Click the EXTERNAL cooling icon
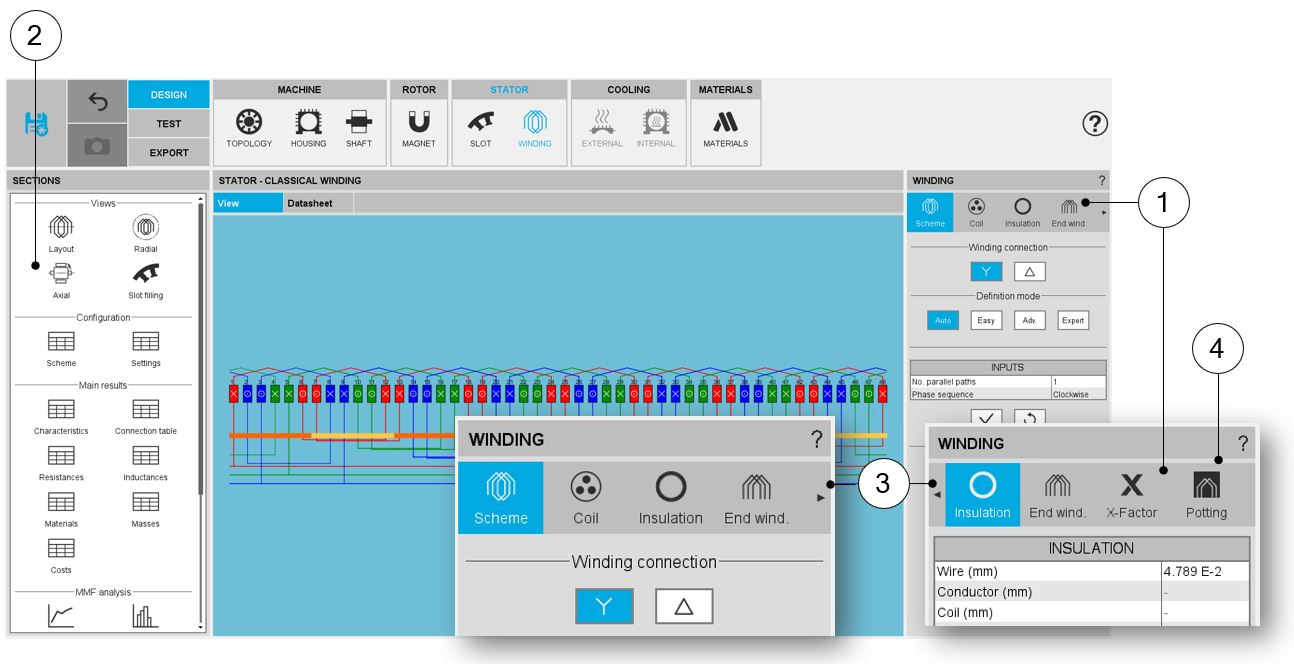The image size is (1294, 664). coord(602,130)
